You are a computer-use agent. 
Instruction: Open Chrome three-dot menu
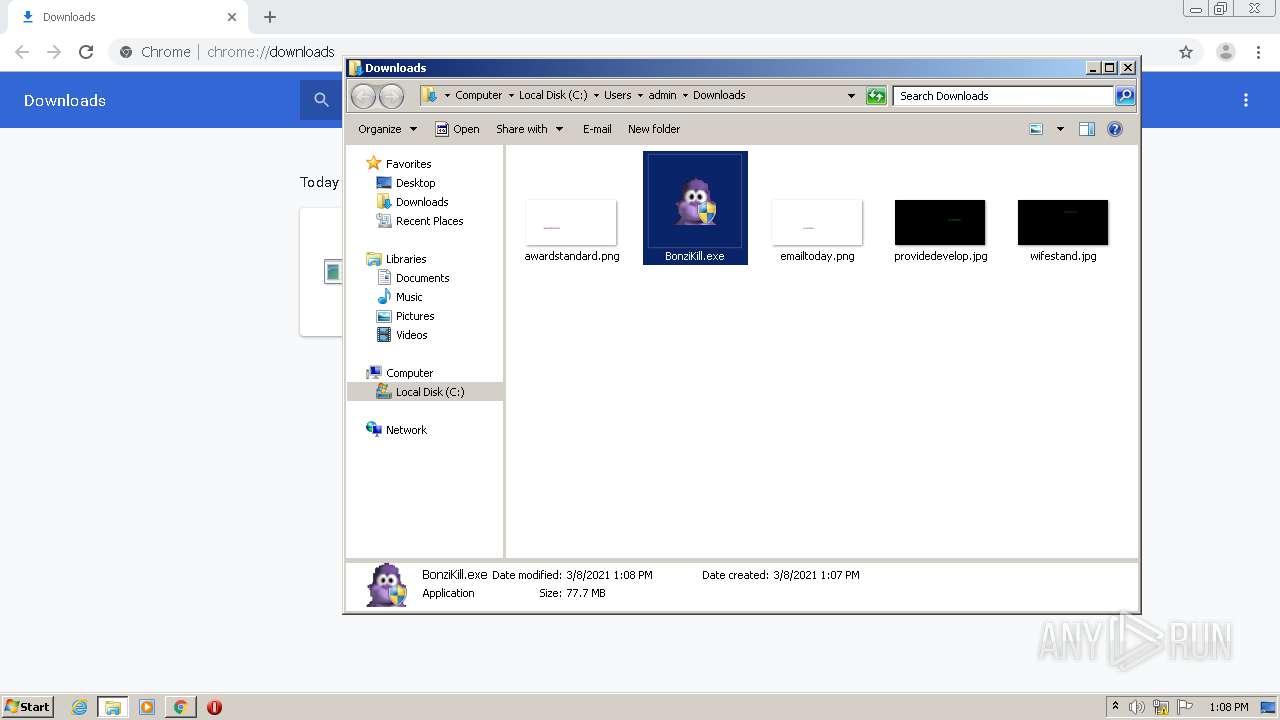1258,52
